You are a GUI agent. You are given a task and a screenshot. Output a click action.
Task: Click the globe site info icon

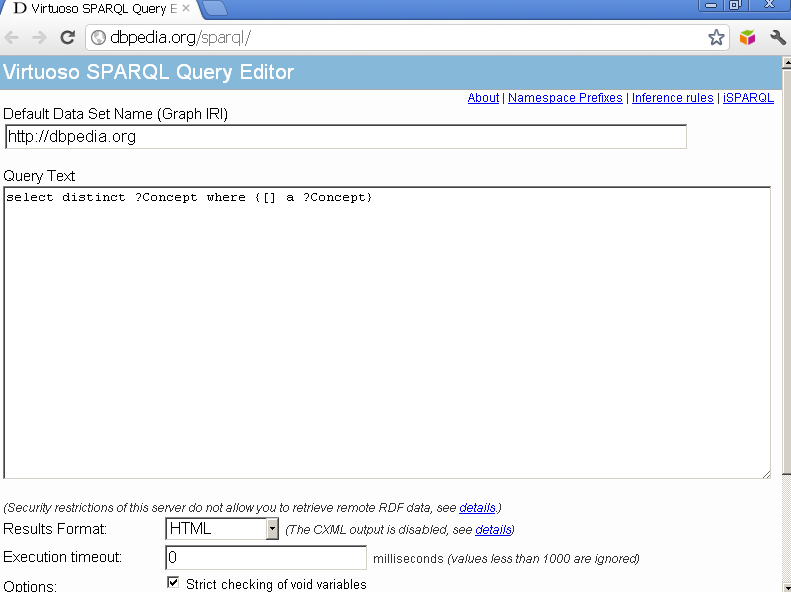point(98,38)
